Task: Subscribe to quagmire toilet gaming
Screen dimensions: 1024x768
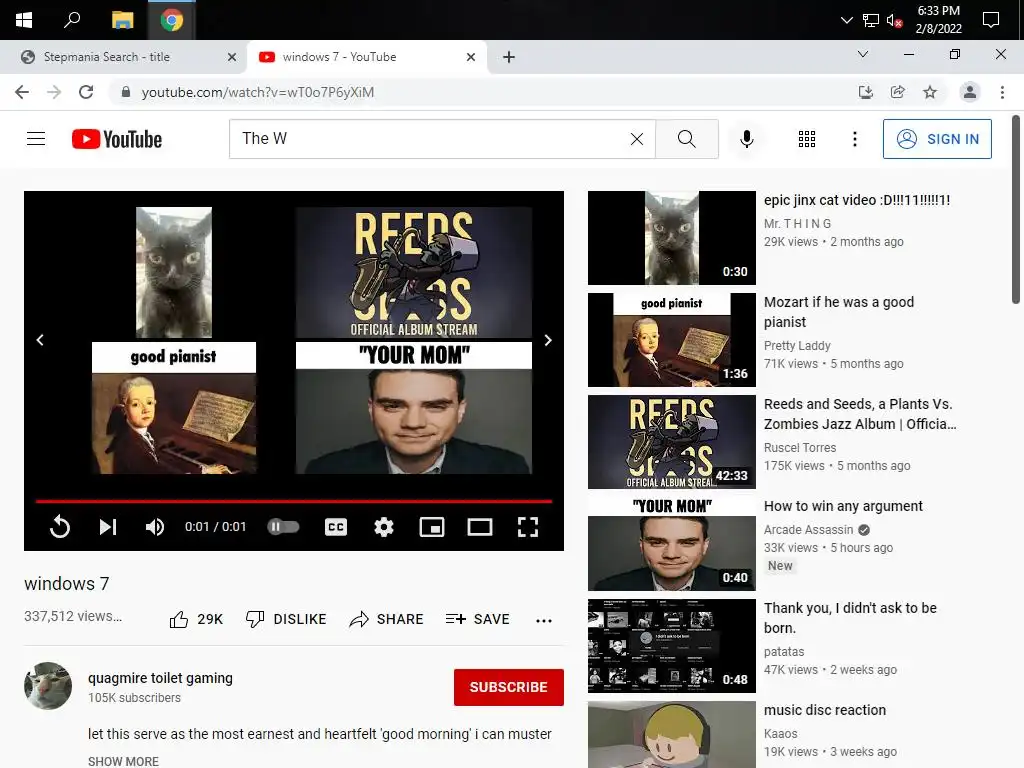Action: coord(509,687)
